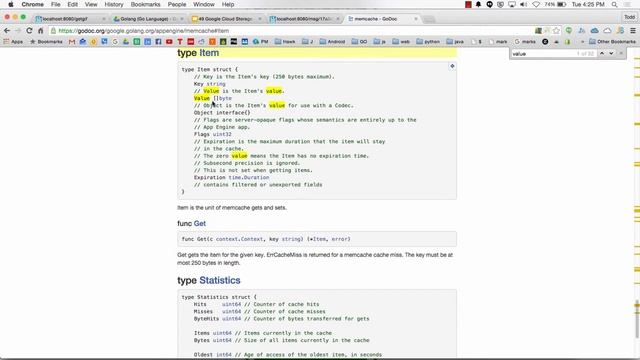Click the white cloud extension icon

607,31
